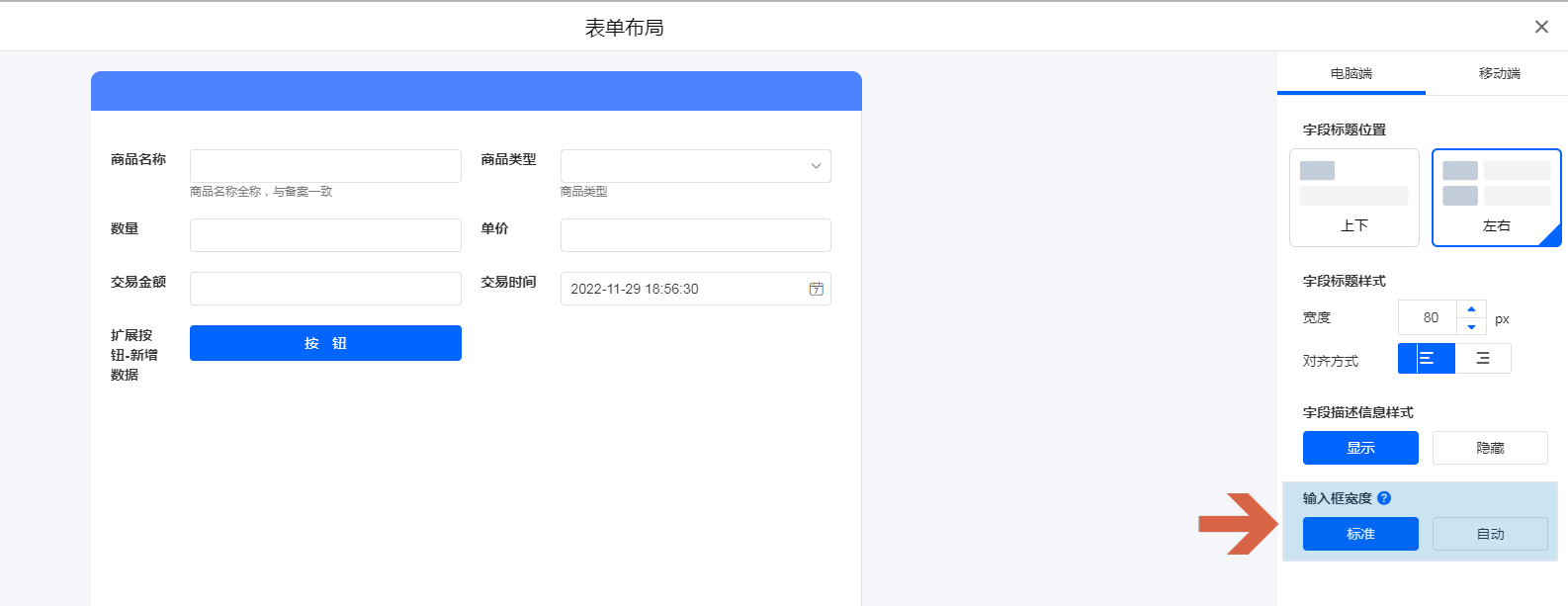1568x606 pixels.
Task: Decrease the title width with down arrow
Action: [1471, 327]
